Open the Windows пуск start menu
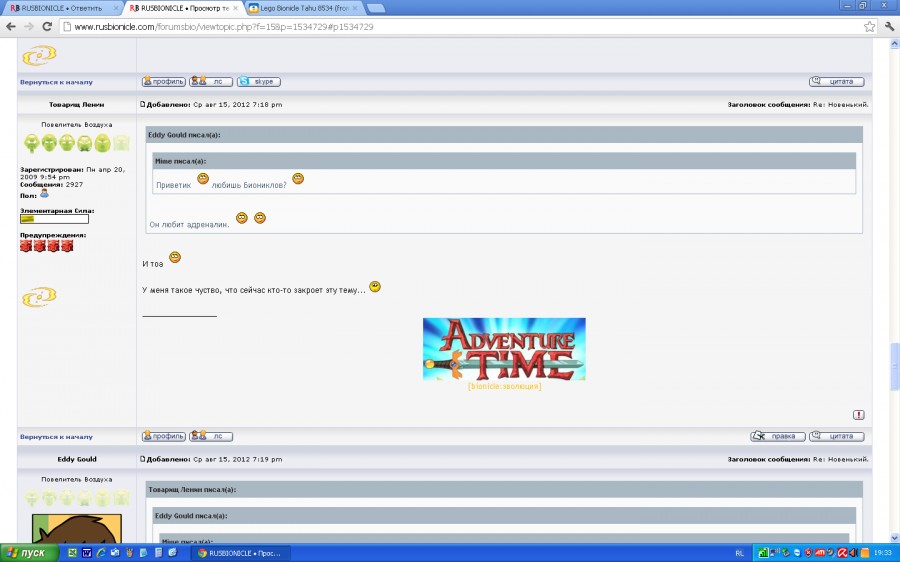Image resolution: width=900 pixels, height=562 pixels. tap(29, 553)
